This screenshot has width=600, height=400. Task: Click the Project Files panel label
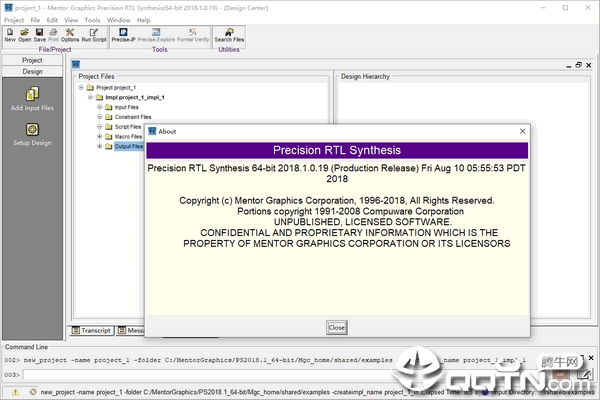(96, 77)
